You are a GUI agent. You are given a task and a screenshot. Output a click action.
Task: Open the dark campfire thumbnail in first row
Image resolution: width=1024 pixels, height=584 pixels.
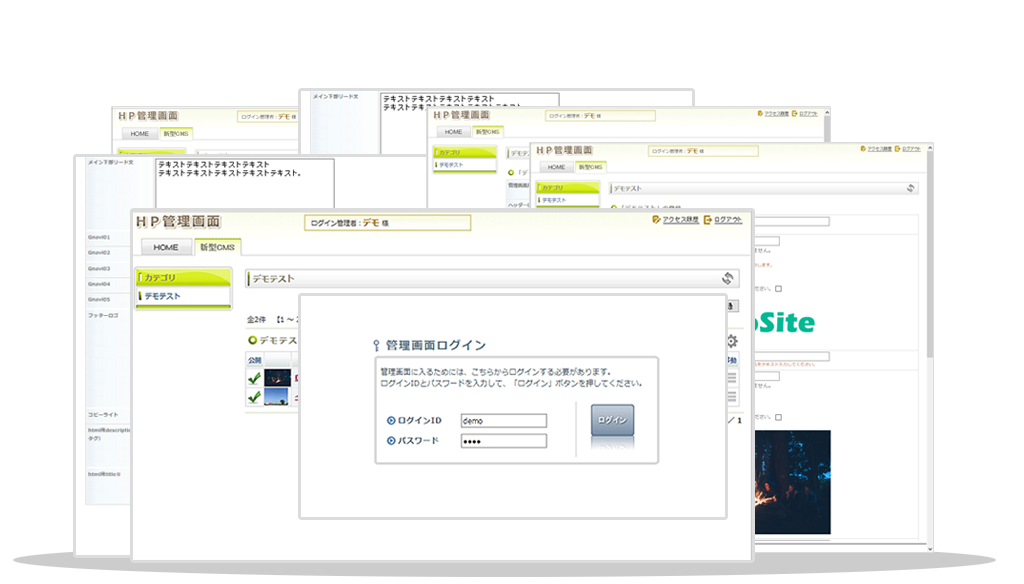(x=277, y=378)
